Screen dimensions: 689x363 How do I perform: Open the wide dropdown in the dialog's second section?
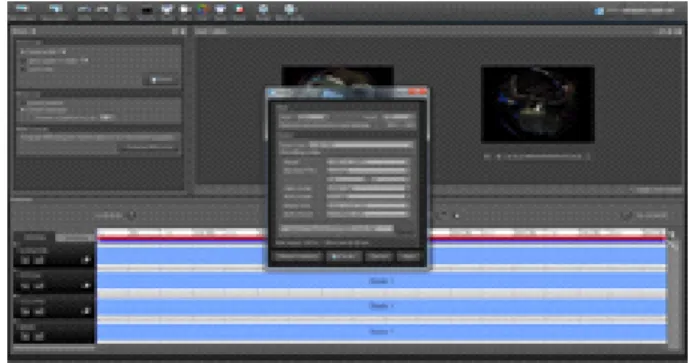[x=360, y=145]
